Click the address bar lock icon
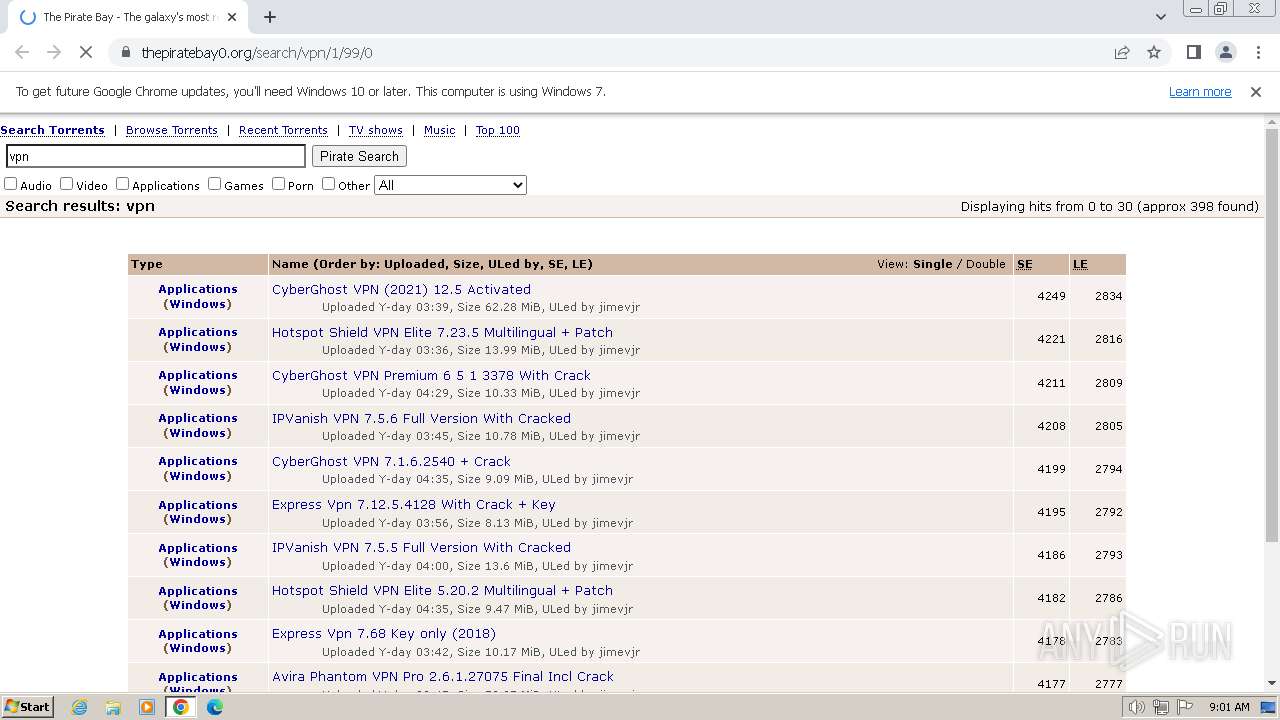1280x720 pixels. click(x=125, y=52)
